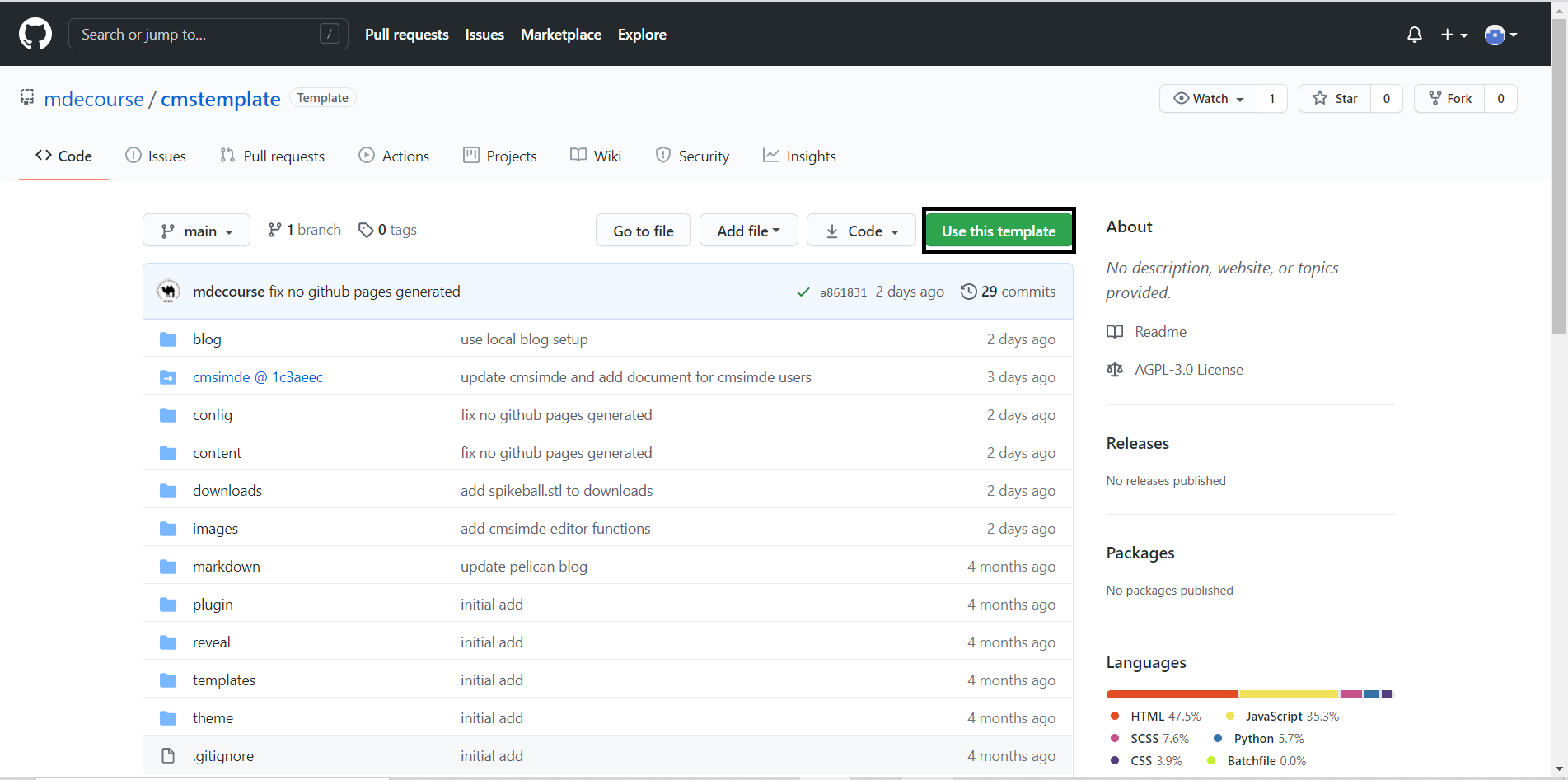Image resolution: width=1568 pixels, height=780 pixels.
Task: Open the cmstemplate repository link
Action: 221,99
